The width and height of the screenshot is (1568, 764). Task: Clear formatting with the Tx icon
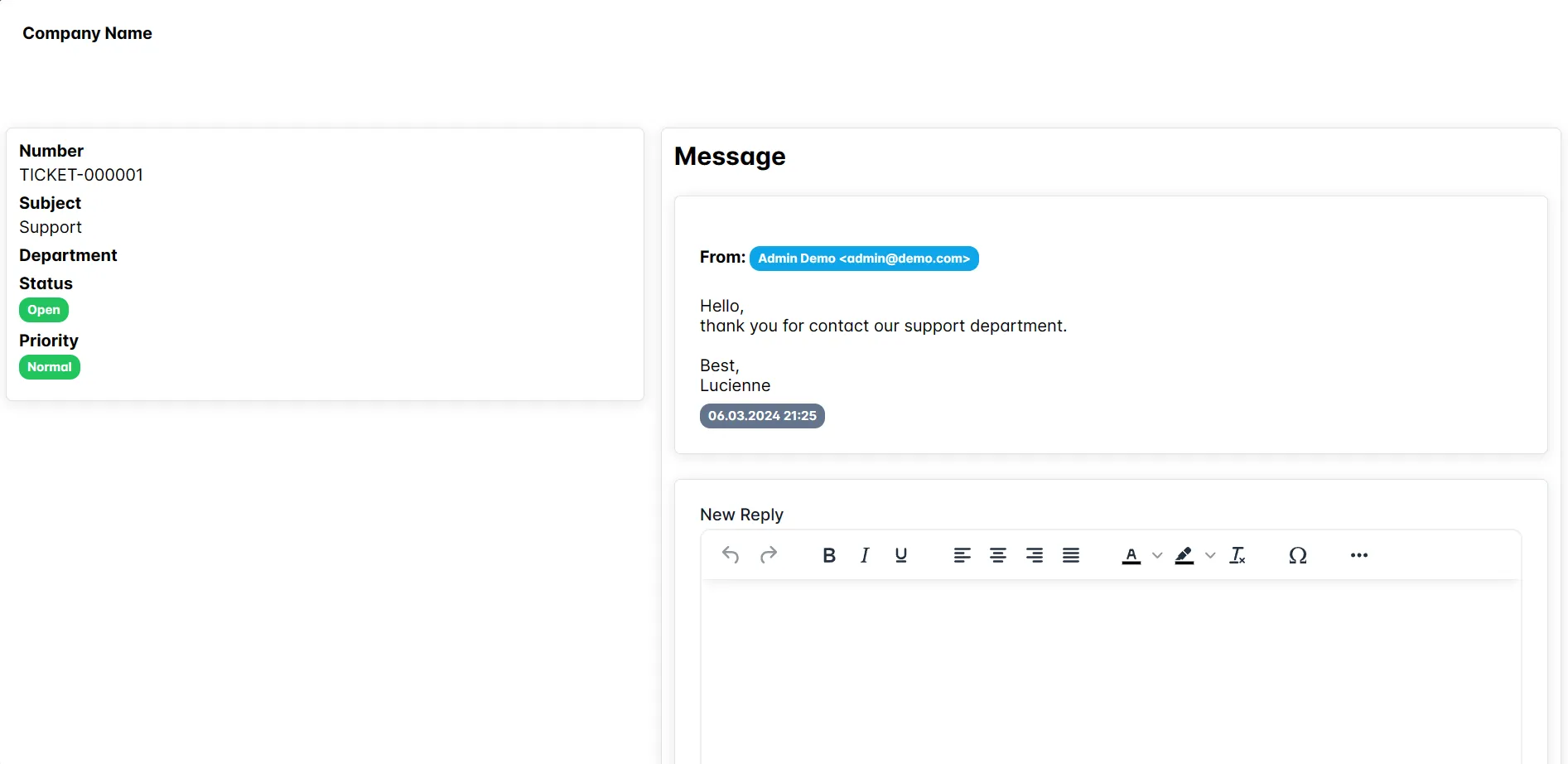point(1238,555)
